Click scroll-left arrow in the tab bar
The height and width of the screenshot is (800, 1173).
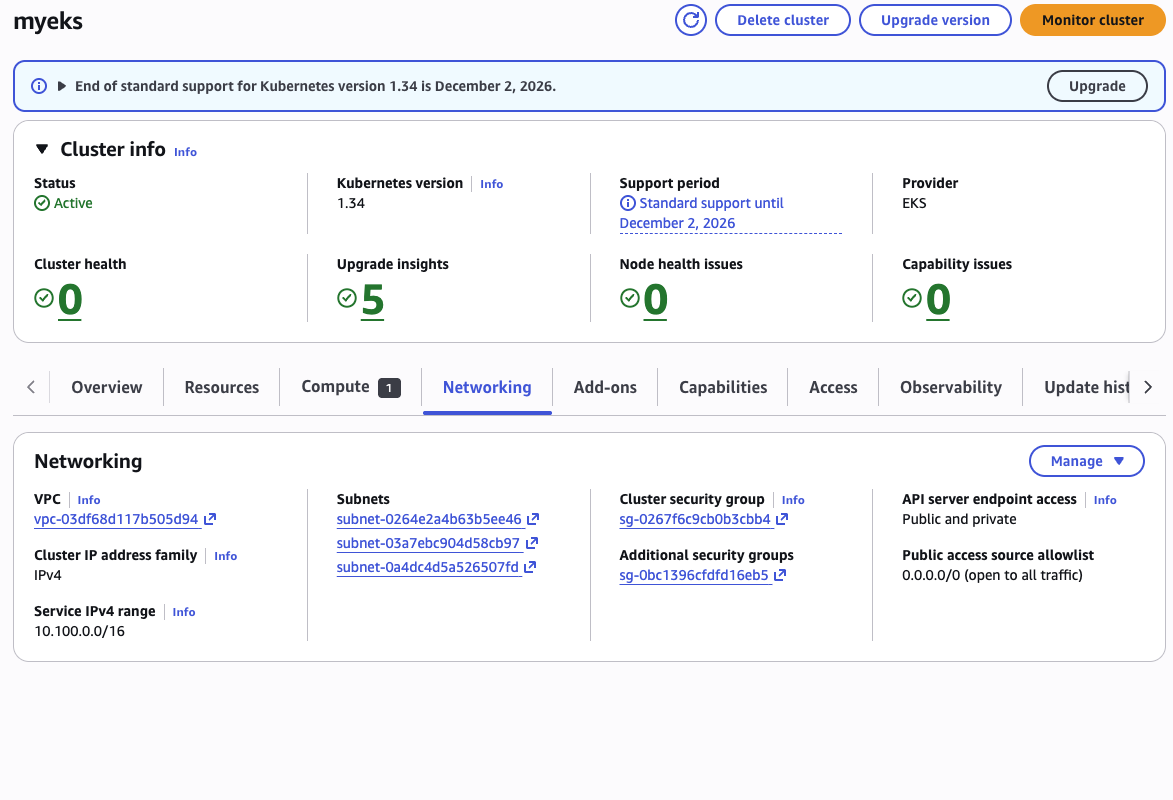31,387
